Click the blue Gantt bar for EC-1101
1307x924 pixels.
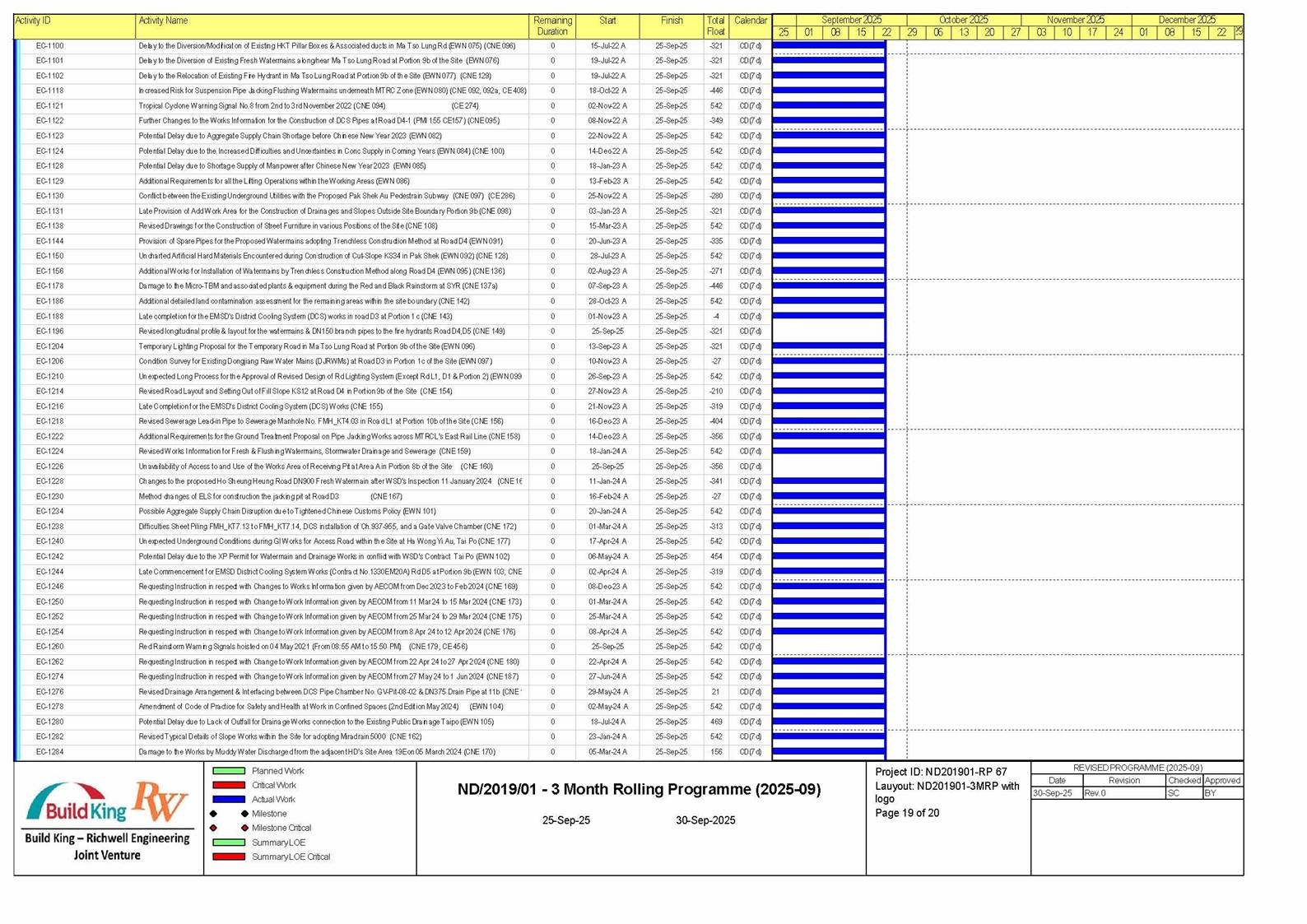pos(828,61)
